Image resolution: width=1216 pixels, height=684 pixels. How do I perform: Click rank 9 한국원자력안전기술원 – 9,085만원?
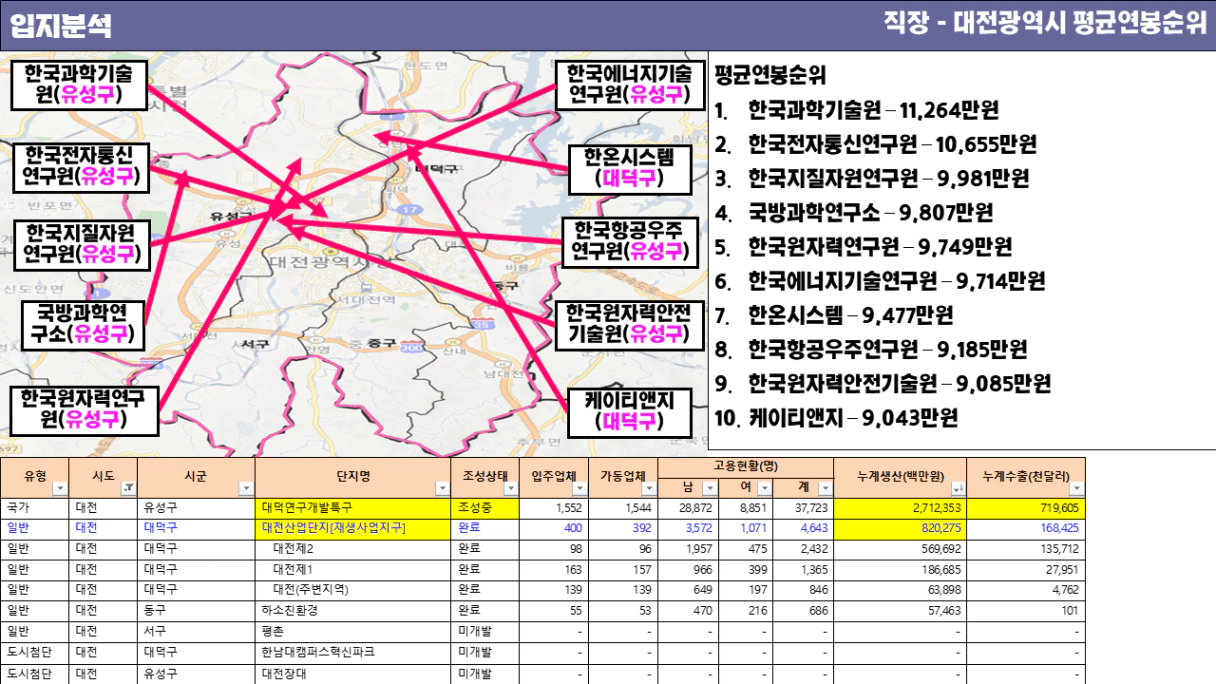click(x=883, y=384)
